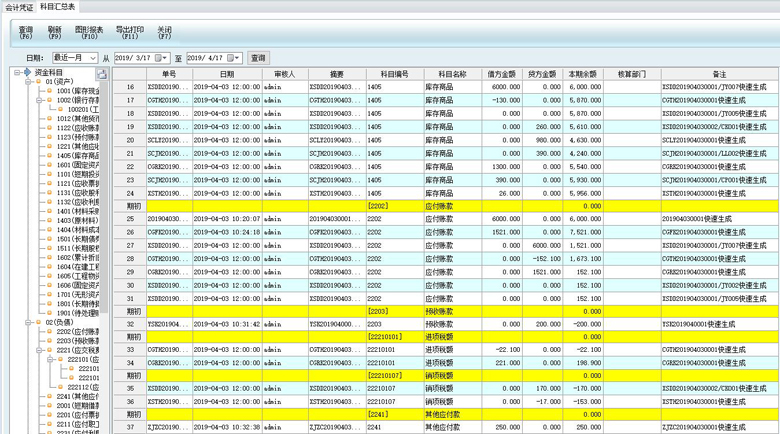The width and height of the screenshot is (780, 434).
Task: Switch to the 会计凭证 tab
Action: pyautogui.click(x=18, y=7)
